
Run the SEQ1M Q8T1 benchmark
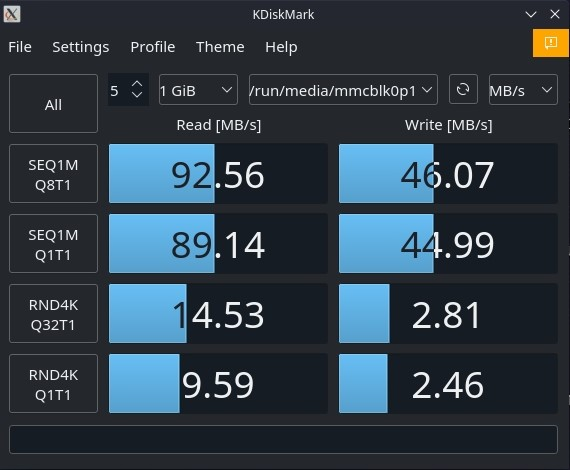coord(53,174)
